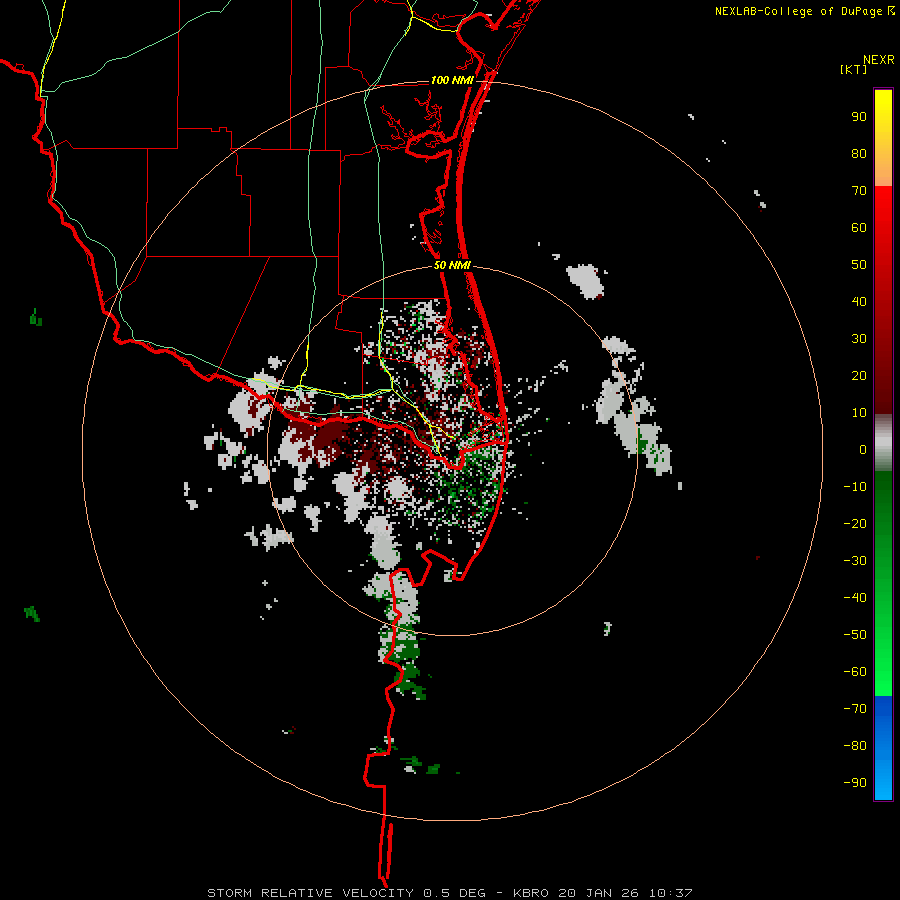The image size is (900, 900).
Task: Click the 50 NMI range ring label
Action: (x=452, y=265)
